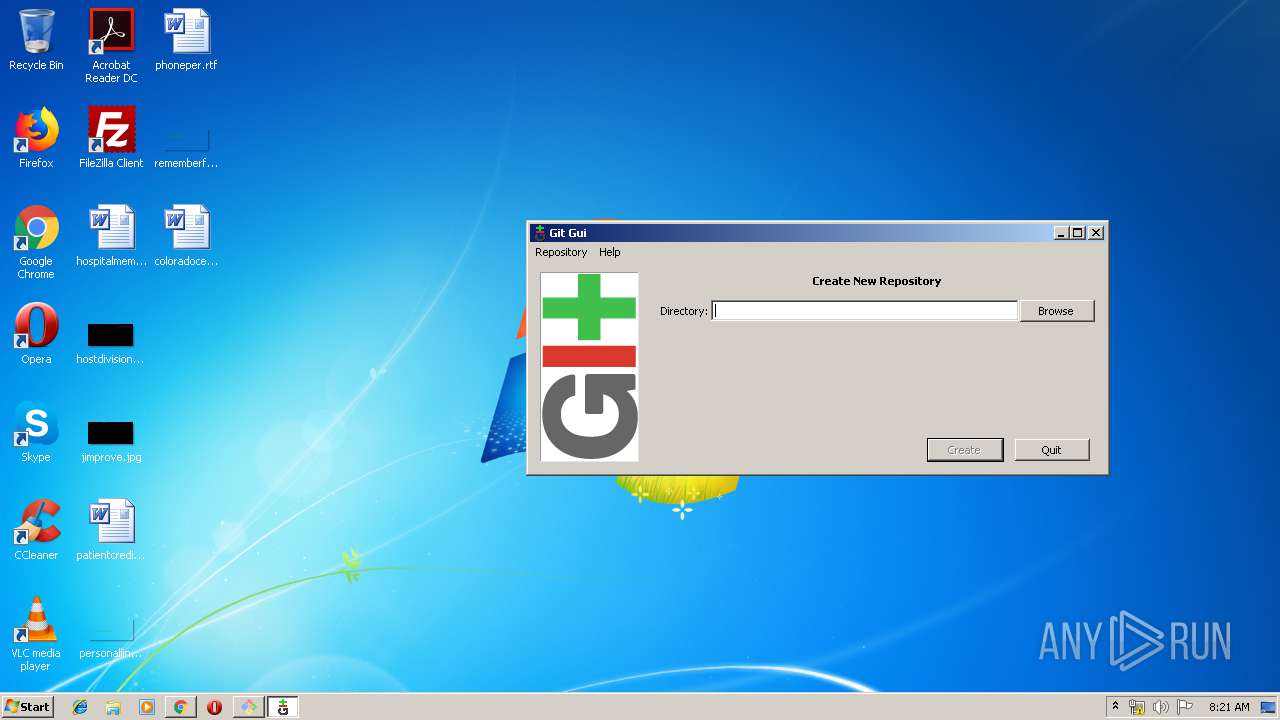The width and height of the screenshot is (1280, 720).
Task: Click the Show desktop tray button
Action: (1269, 707)
